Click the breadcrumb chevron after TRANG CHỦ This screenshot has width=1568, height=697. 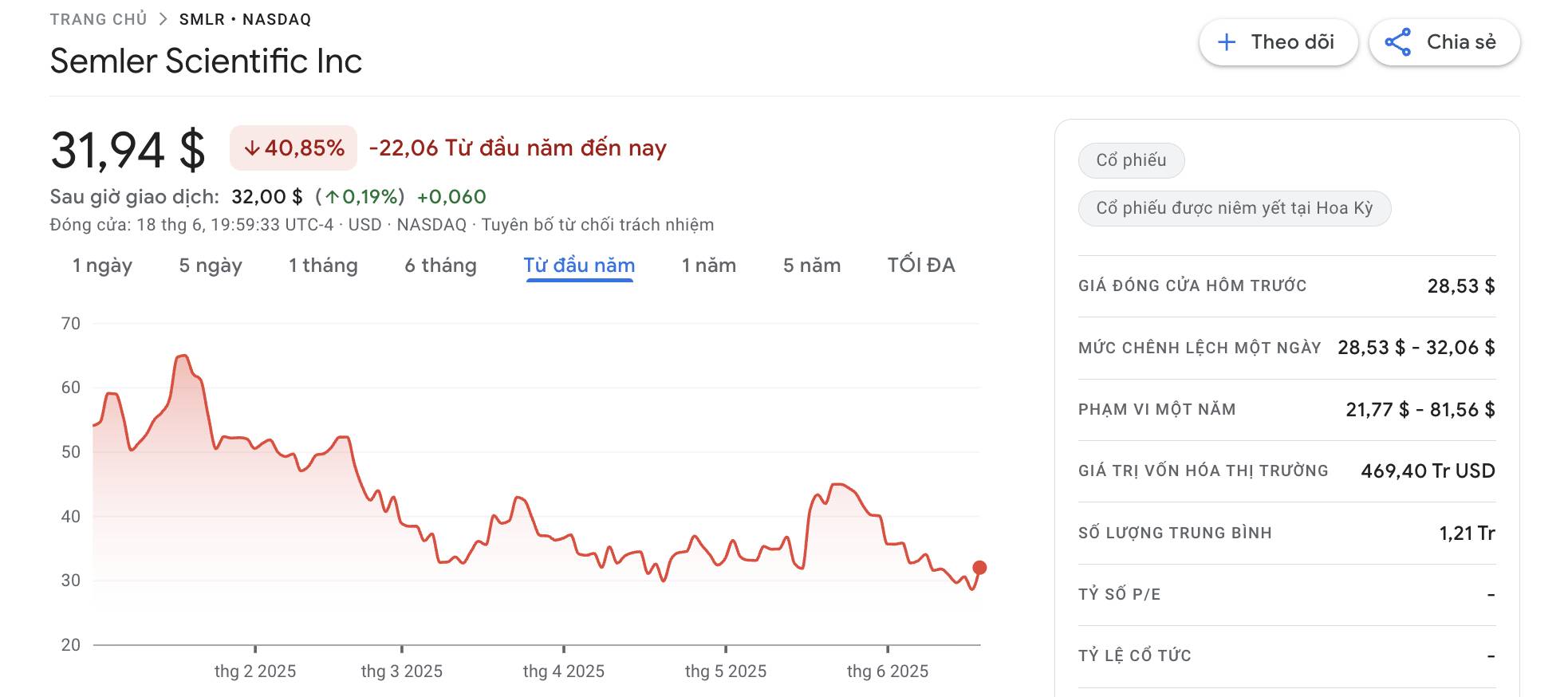163,19
